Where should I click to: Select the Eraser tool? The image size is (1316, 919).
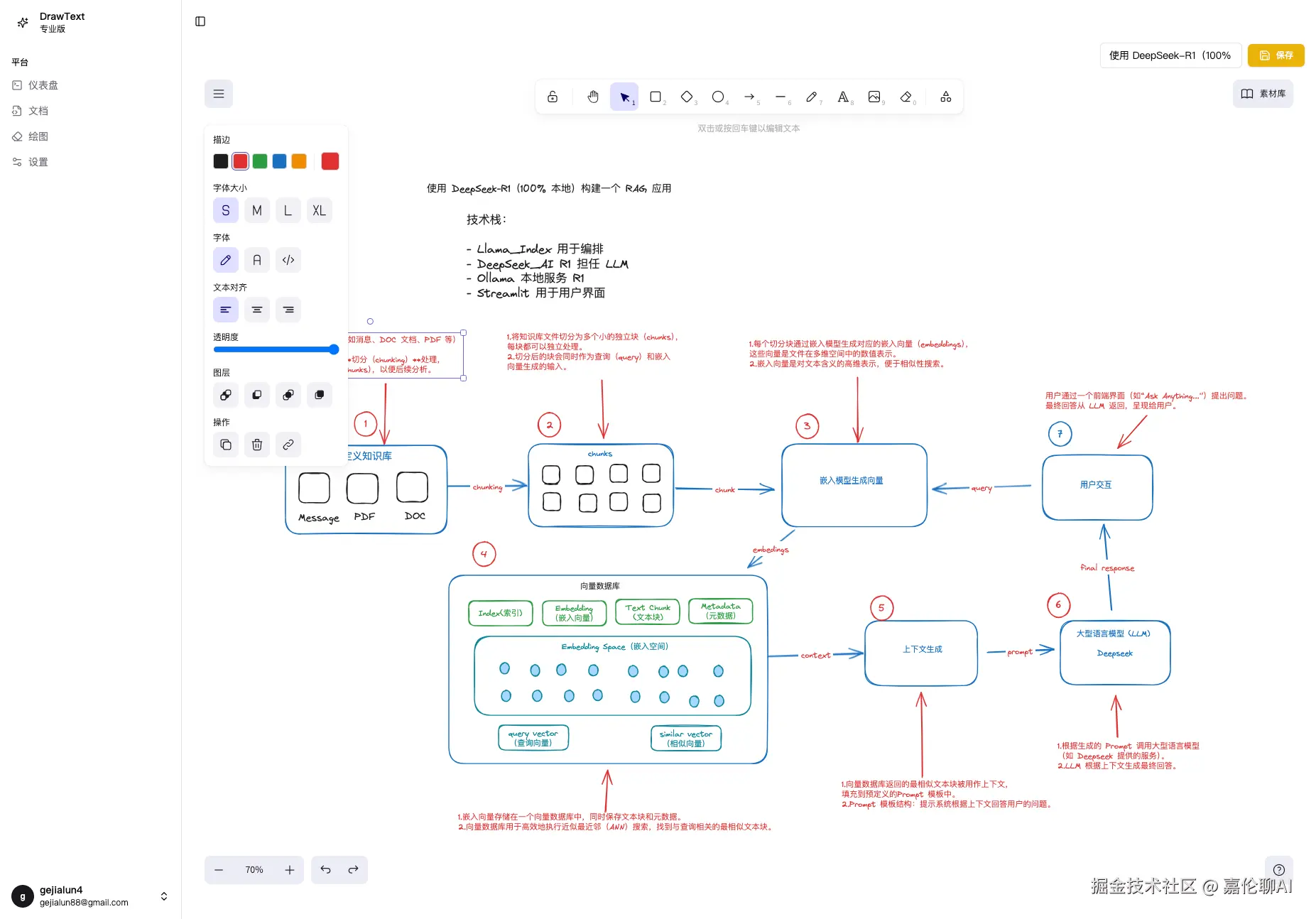pyautogui.click(x=906, y=97)
